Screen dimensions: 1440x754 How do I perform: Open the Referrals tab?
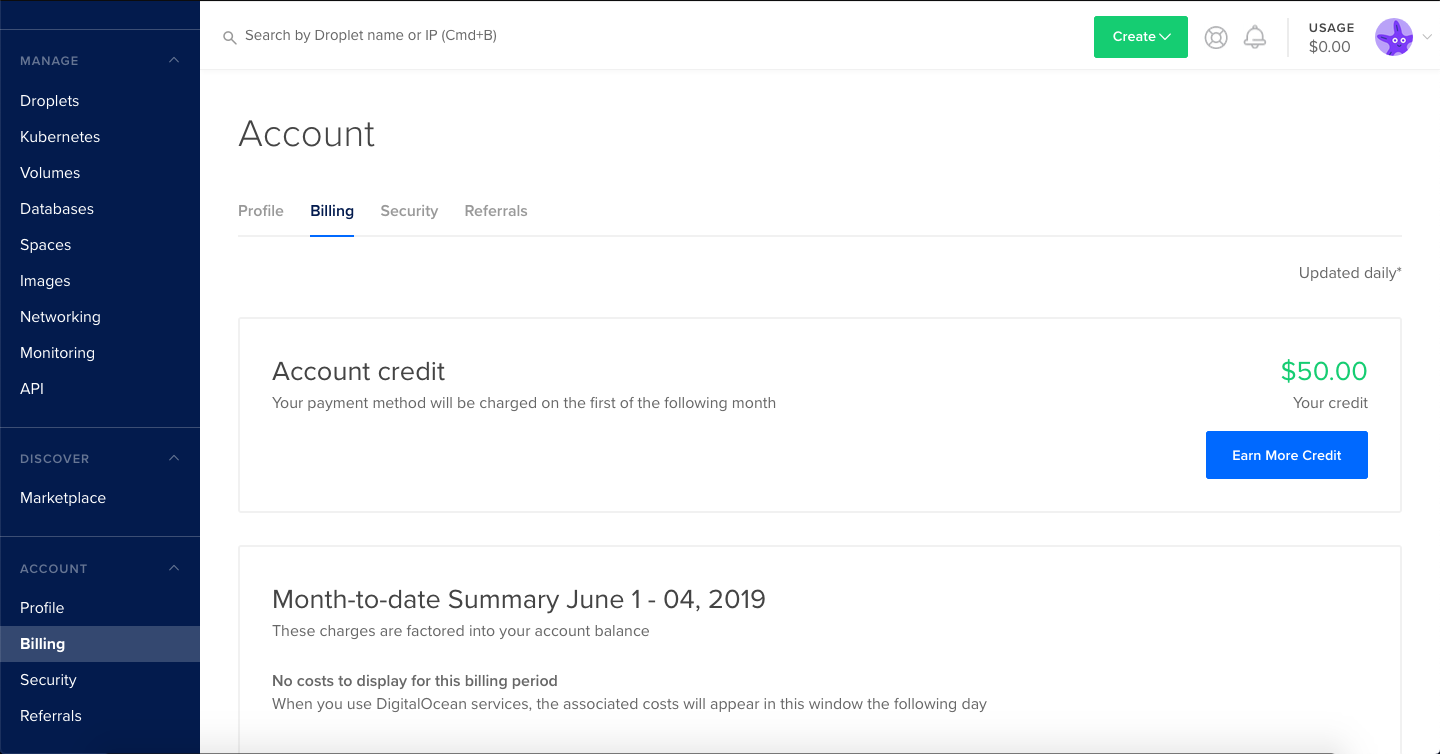tap(496, 211)
